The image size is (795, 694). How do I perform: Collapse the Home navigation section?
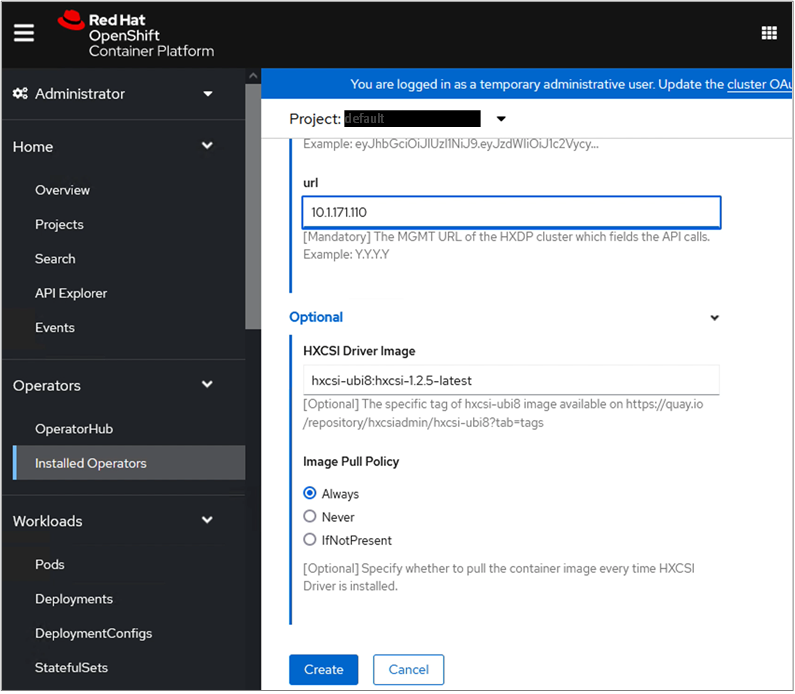pyautogui.click(x=207, y=146)
